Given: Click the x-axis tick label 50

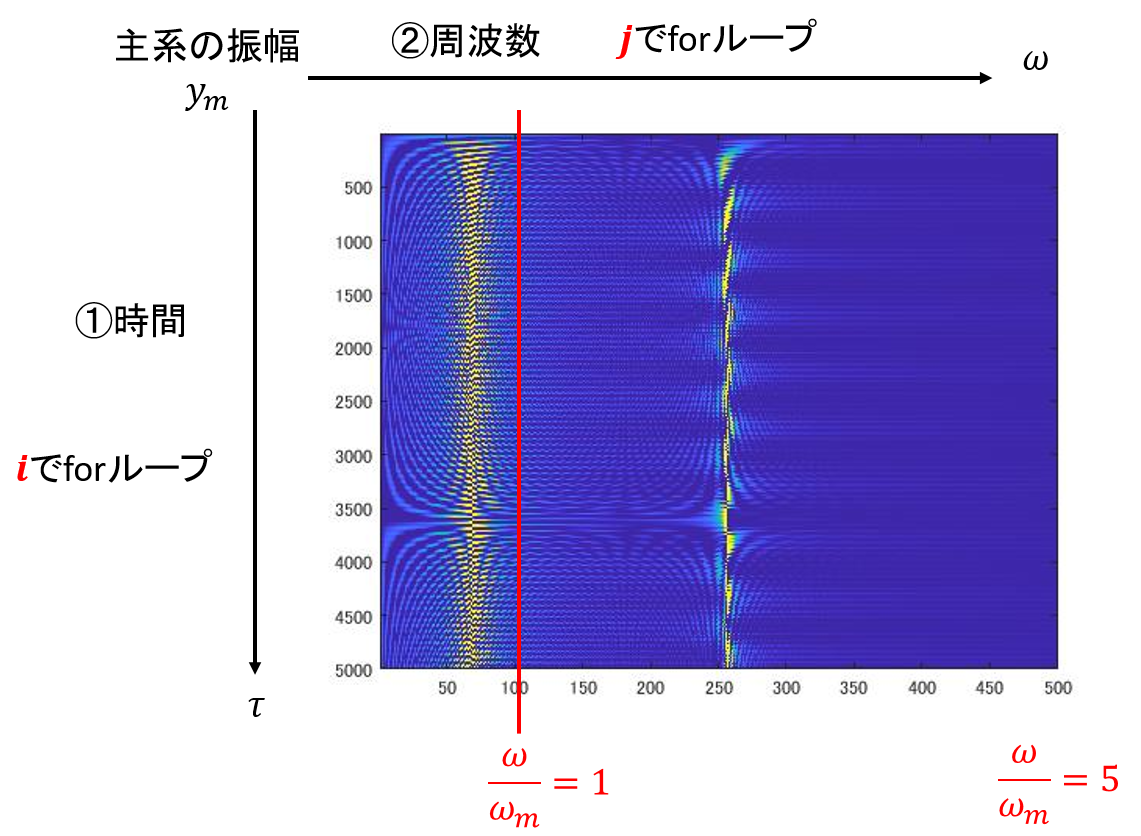Looking at the screenshot, I should pyautogui.click(x=447, y=688).
